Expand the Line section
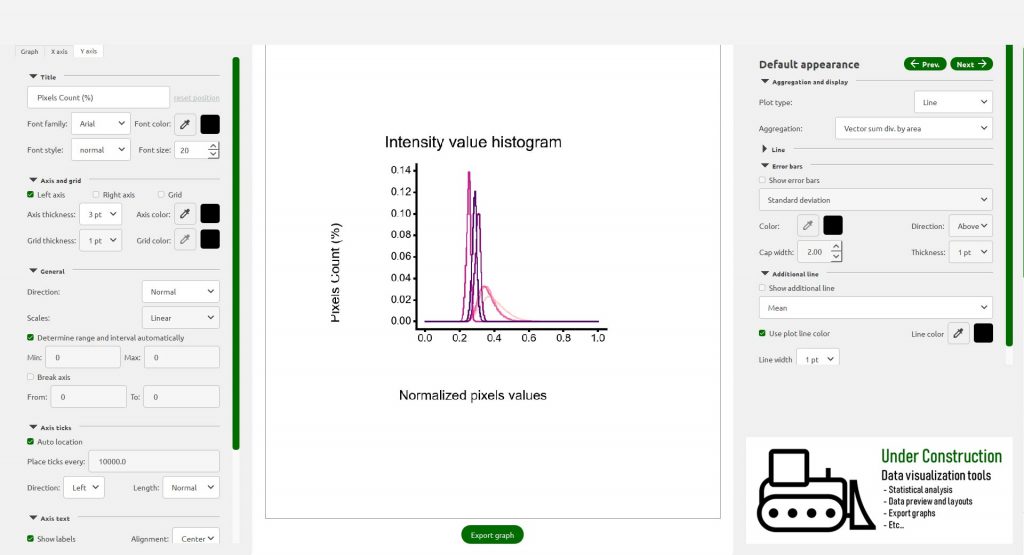The image size is (1024, 555). coord(765,149)
